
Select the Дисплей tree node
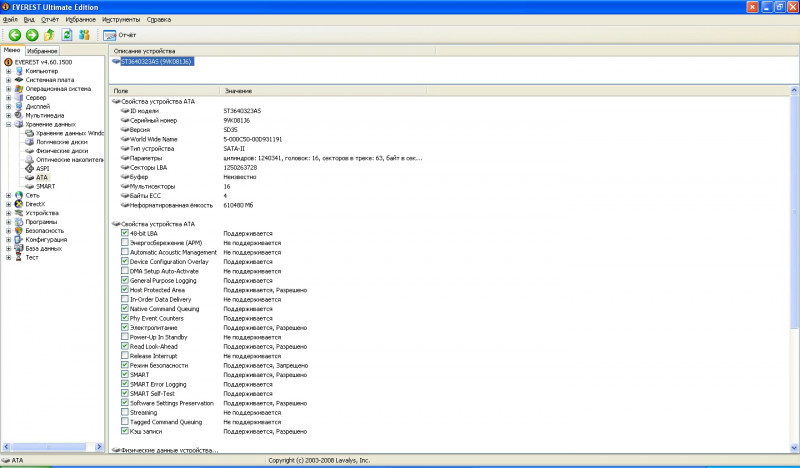(x=38, y=107)
